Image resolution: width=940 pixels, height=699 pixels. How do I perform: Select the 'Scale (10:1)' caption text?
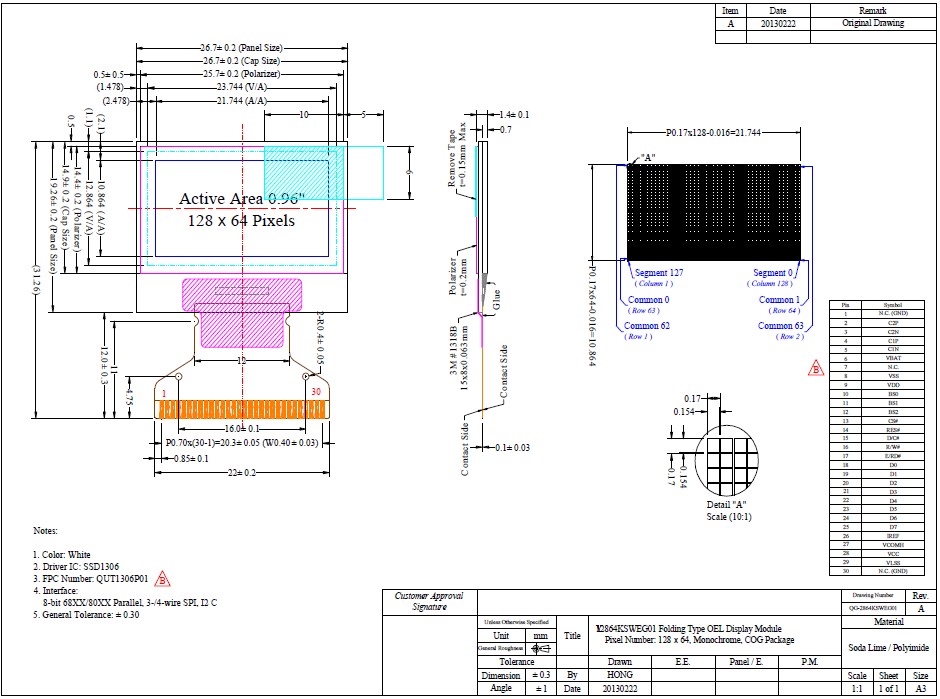728,517
